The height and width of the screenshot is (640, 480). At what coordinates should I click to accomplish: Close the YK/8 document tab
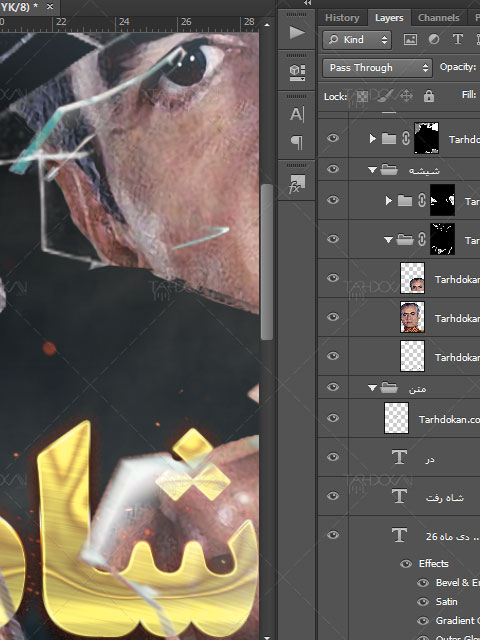pos(50,7)
